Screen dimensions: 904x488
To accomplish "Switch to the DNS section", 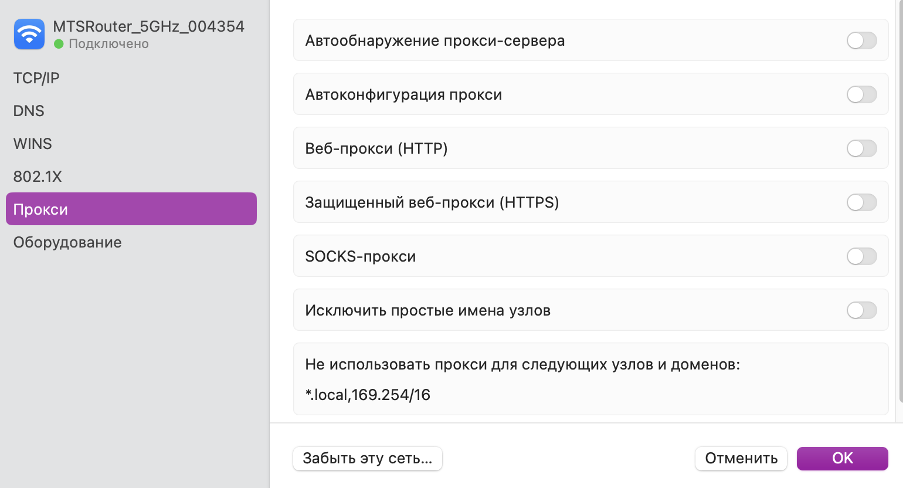I will point(131,111).
